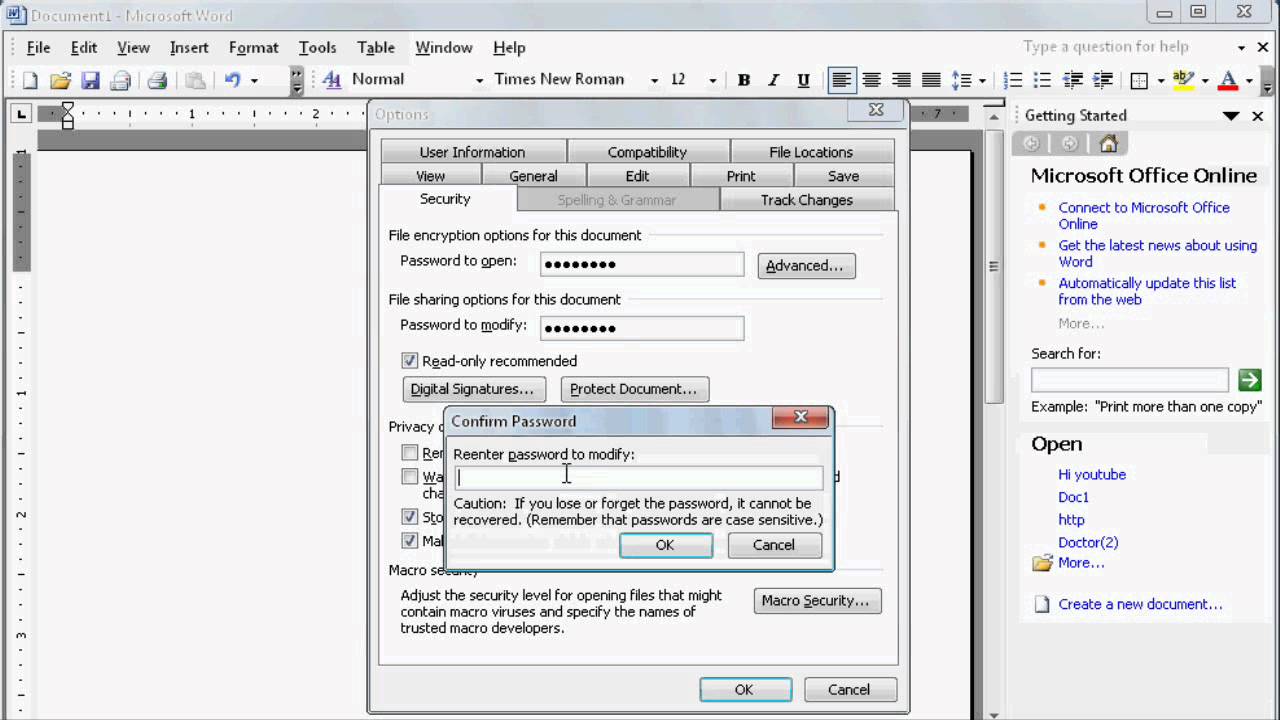Open the Highlight color dropdown arrow
Viewport: 1280px width, 720px height.
pos(1204,80)
